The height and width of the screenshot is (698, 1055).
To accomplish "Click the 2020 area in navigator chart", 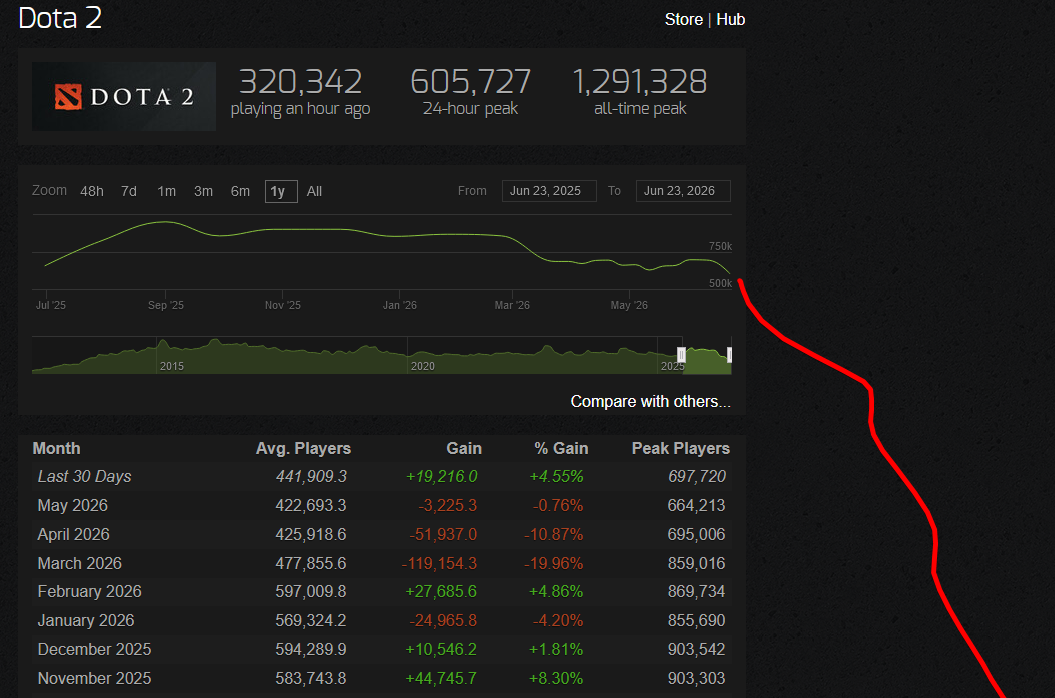I will click(423, 365).
